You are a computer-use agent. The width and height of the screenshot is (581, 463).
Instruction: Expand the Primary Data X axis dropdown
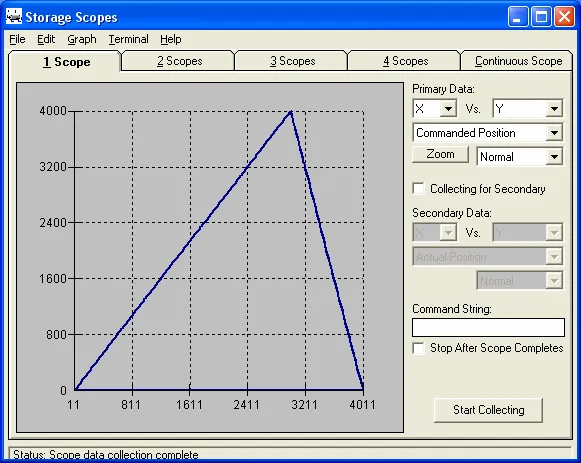tap(448, 109)
